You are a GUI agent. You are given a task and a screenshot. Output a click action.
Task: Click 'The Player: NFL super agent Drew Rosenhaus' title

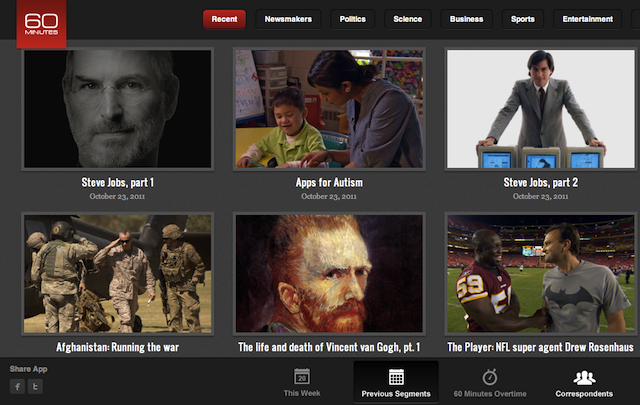click(x=540, y=347)
